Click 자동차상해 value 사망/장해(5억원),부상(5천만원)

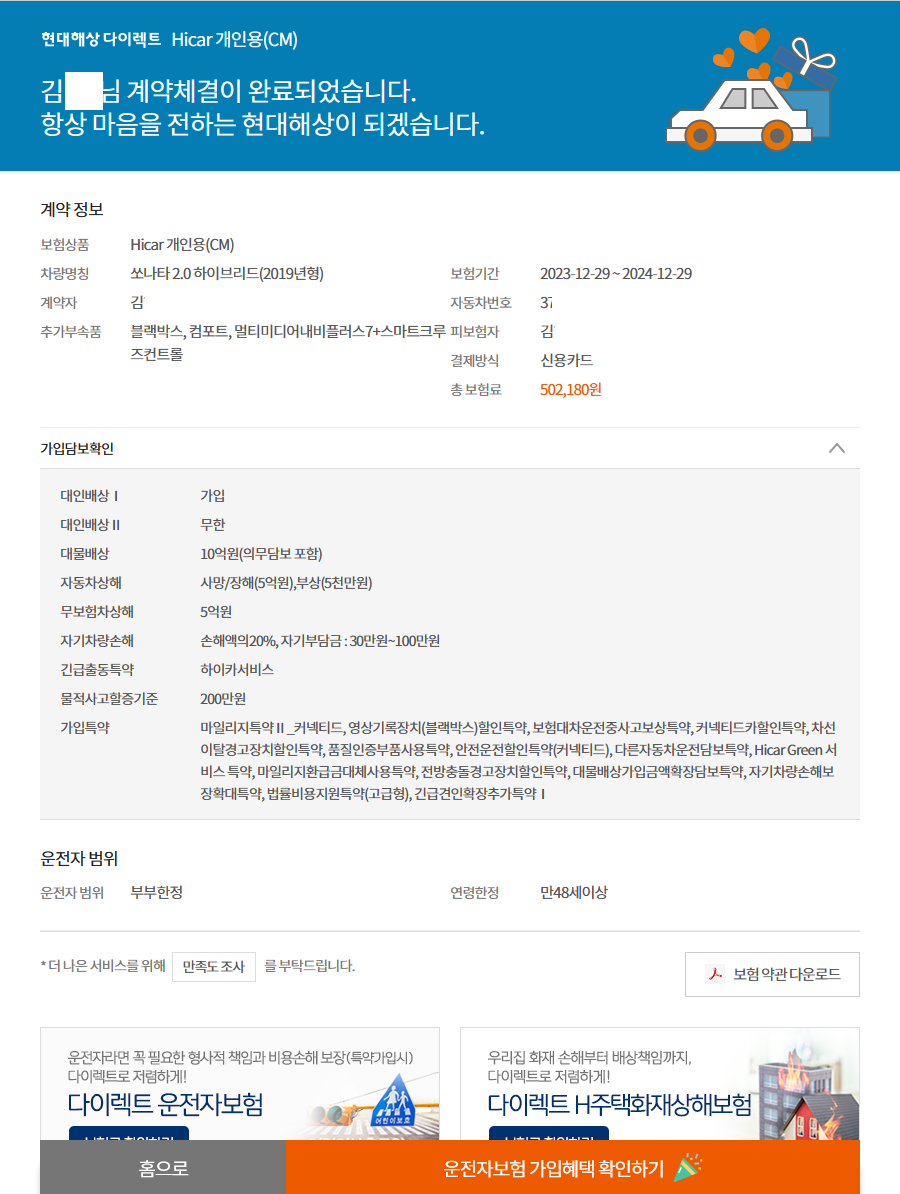[286, 583]
